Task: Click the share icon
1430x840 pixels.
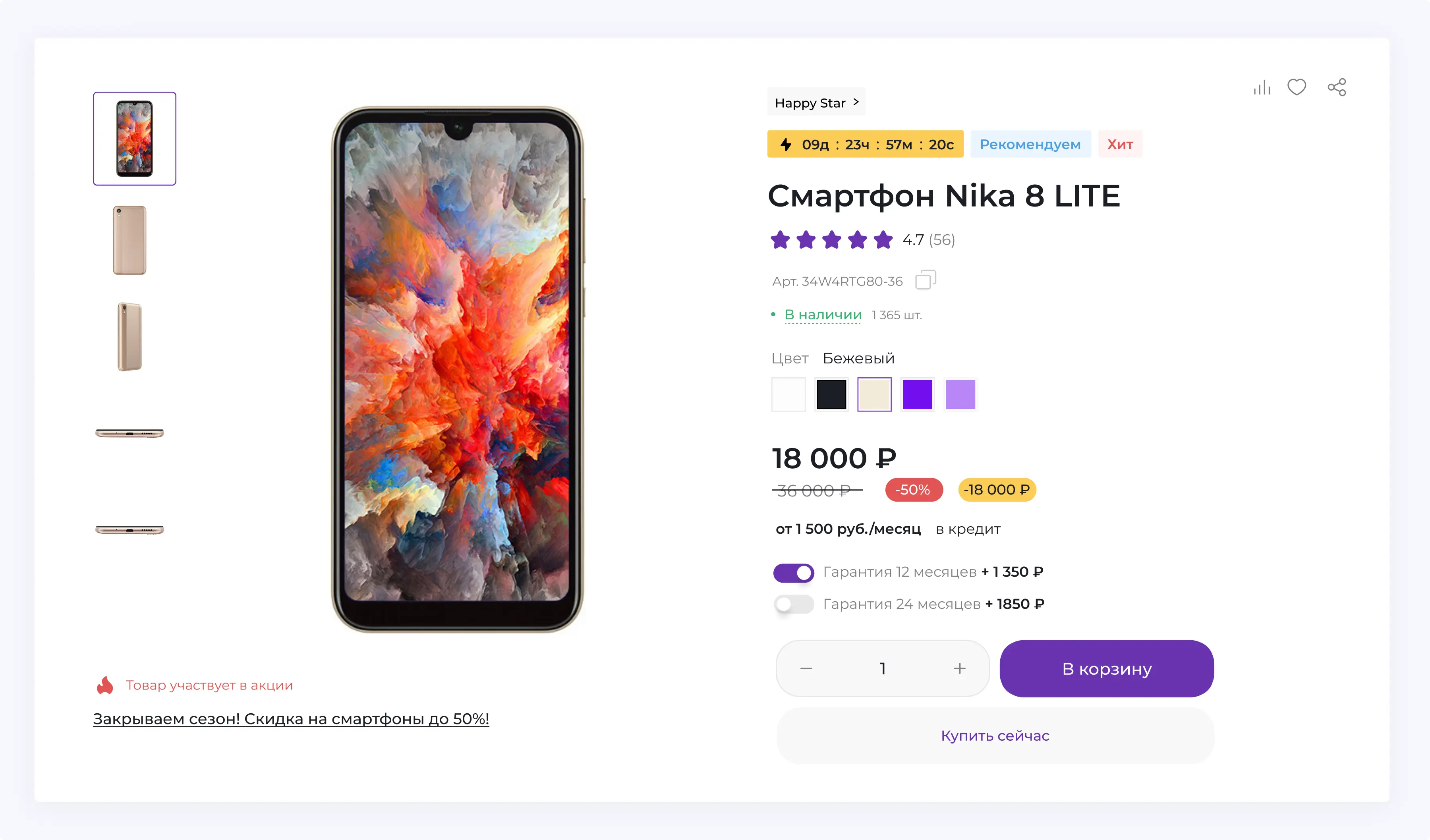Action: pos(1337,87)
